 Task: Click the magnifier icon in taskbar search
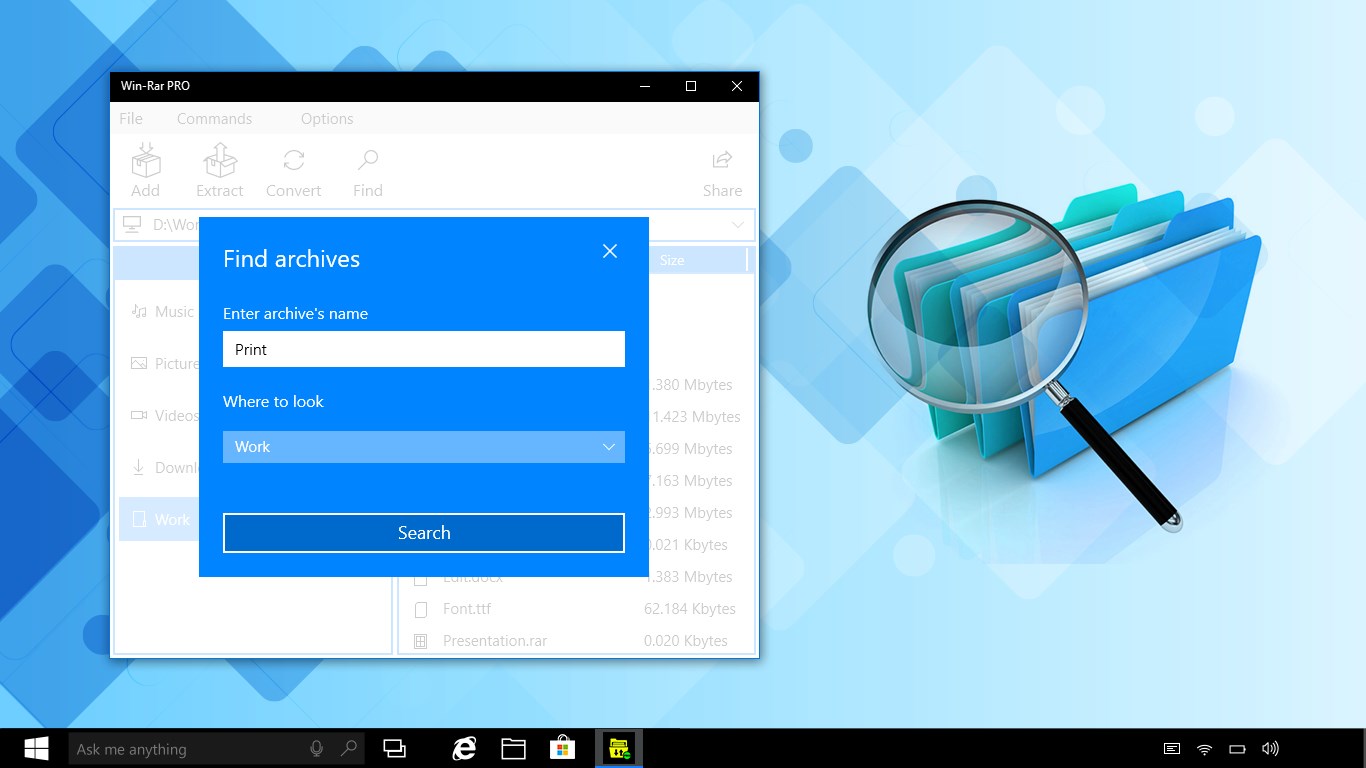pyautogui.click(x=348, y=749)
